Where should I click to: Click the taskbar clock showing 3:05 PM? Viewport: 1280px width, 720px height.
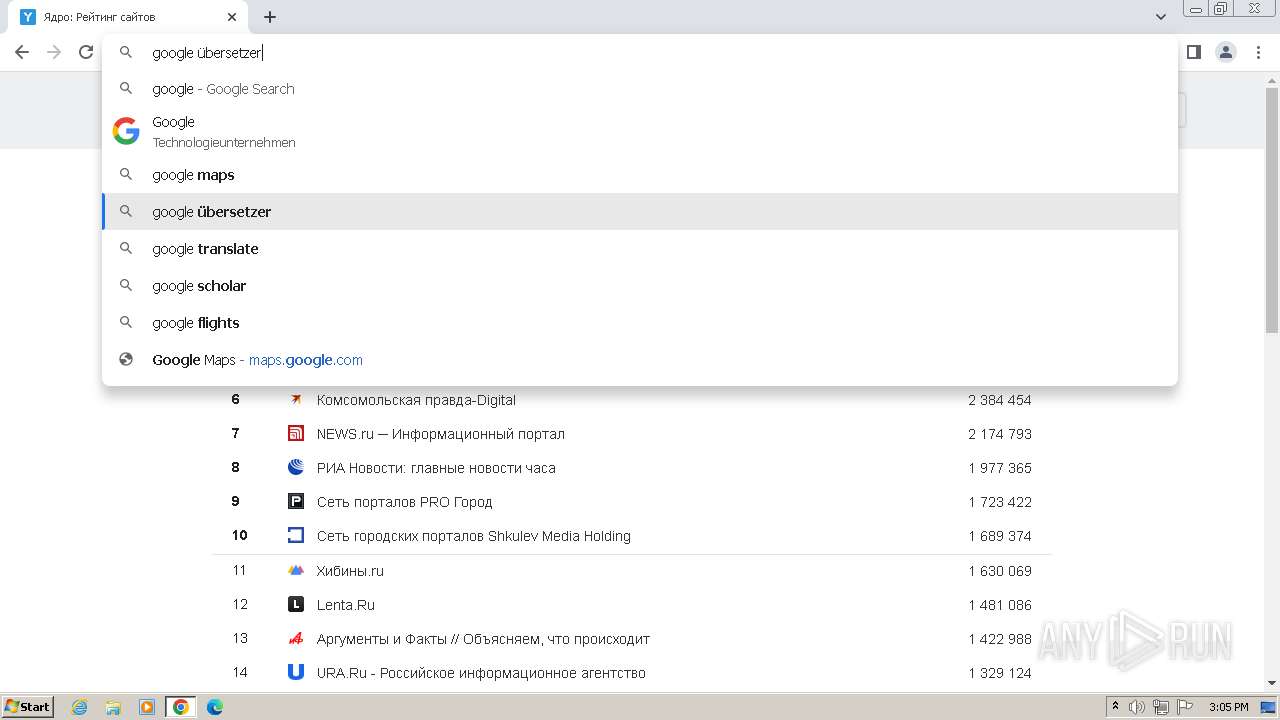pyautogui.click(x=1229, y=707)
